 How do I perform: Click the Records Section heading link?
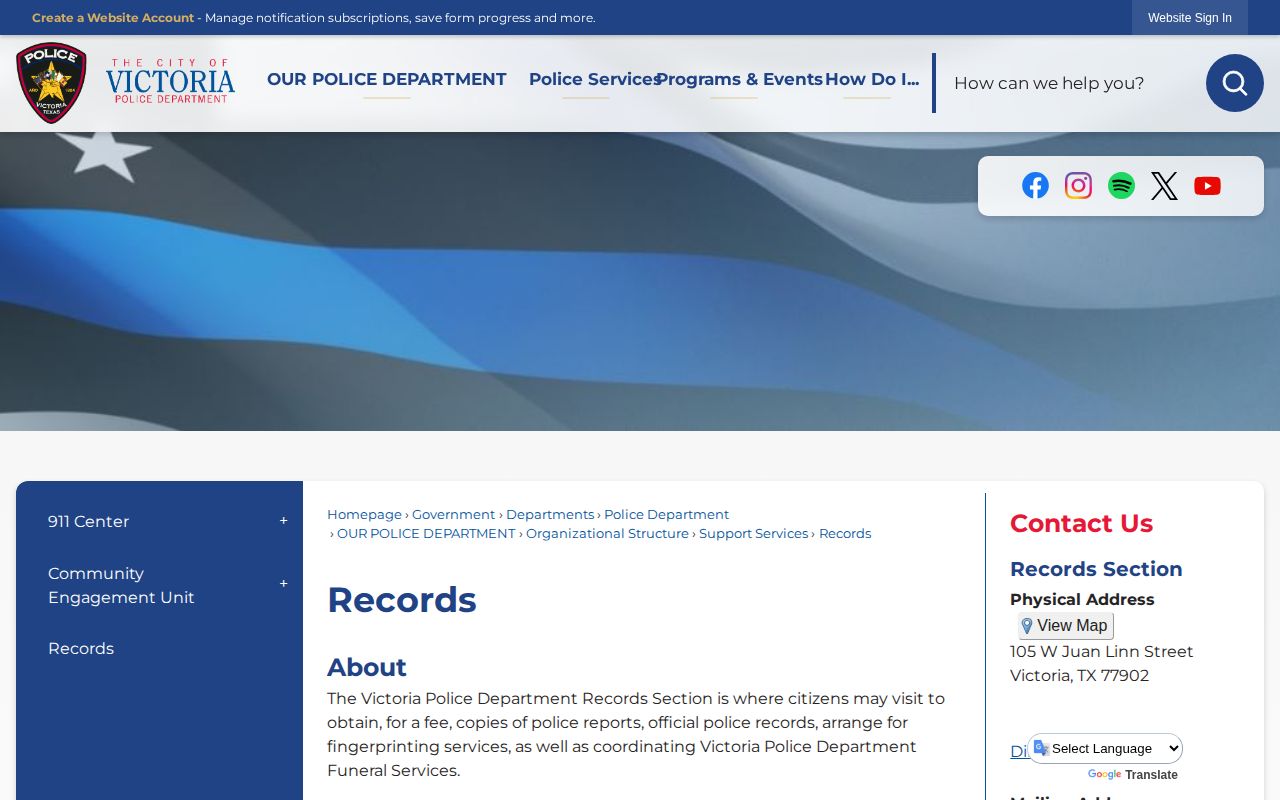[x=1096, y=569]
